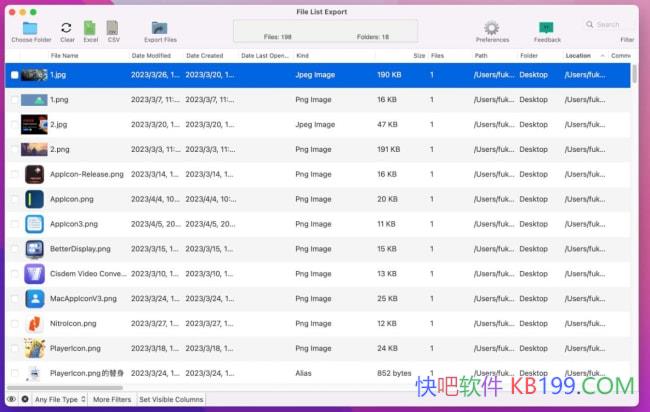Export the list to Excel

pos(90,28)
